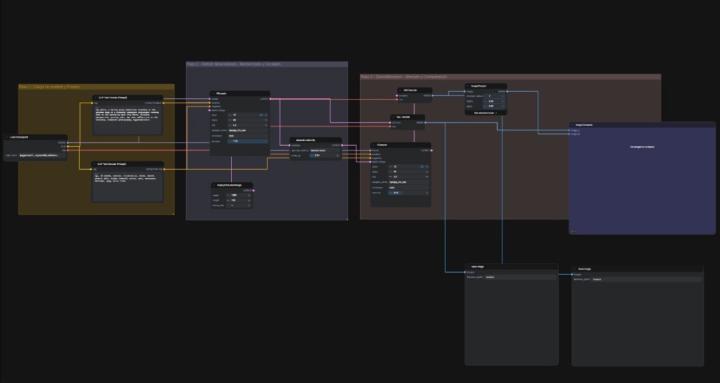This screenshot has height=383, width=720.
Task: Click CONDITIONING output socket of lower CLIP Text Encode
Action: (x=163, y=169)
